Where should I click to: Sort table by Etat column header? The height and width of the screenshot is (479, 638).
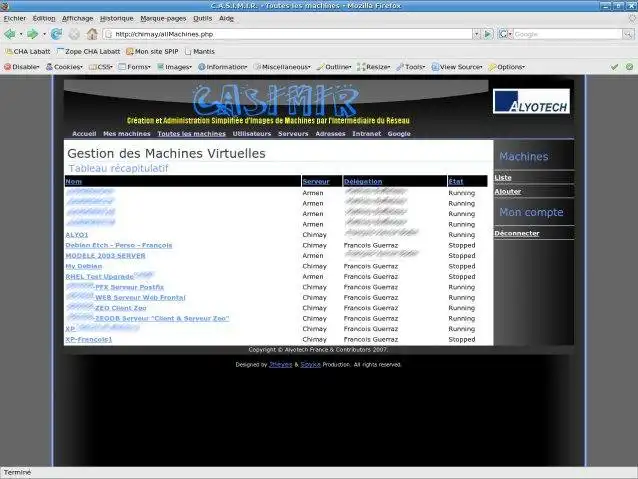456,182
